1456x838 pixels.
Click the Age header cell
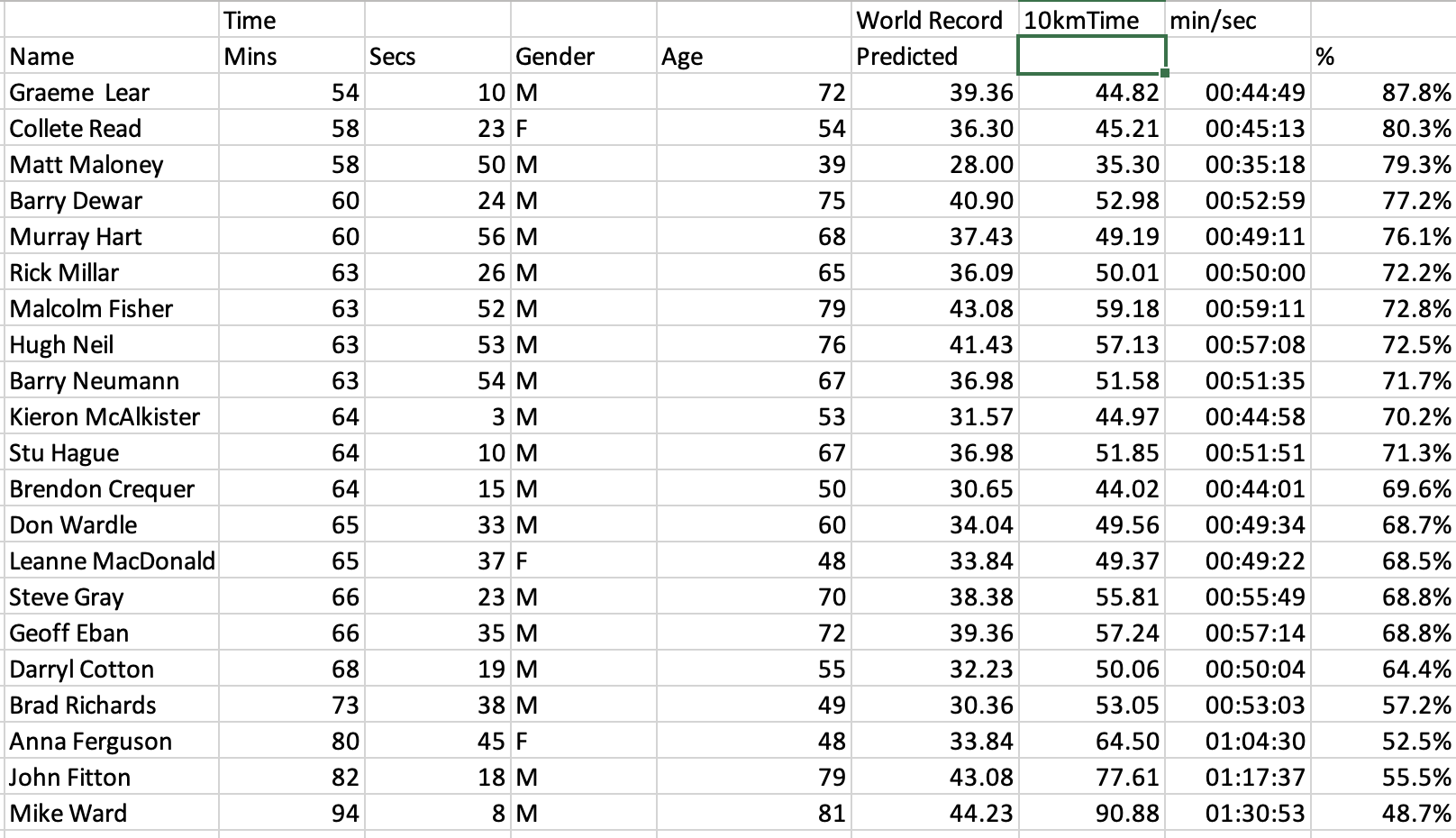(x=753, y=56)
